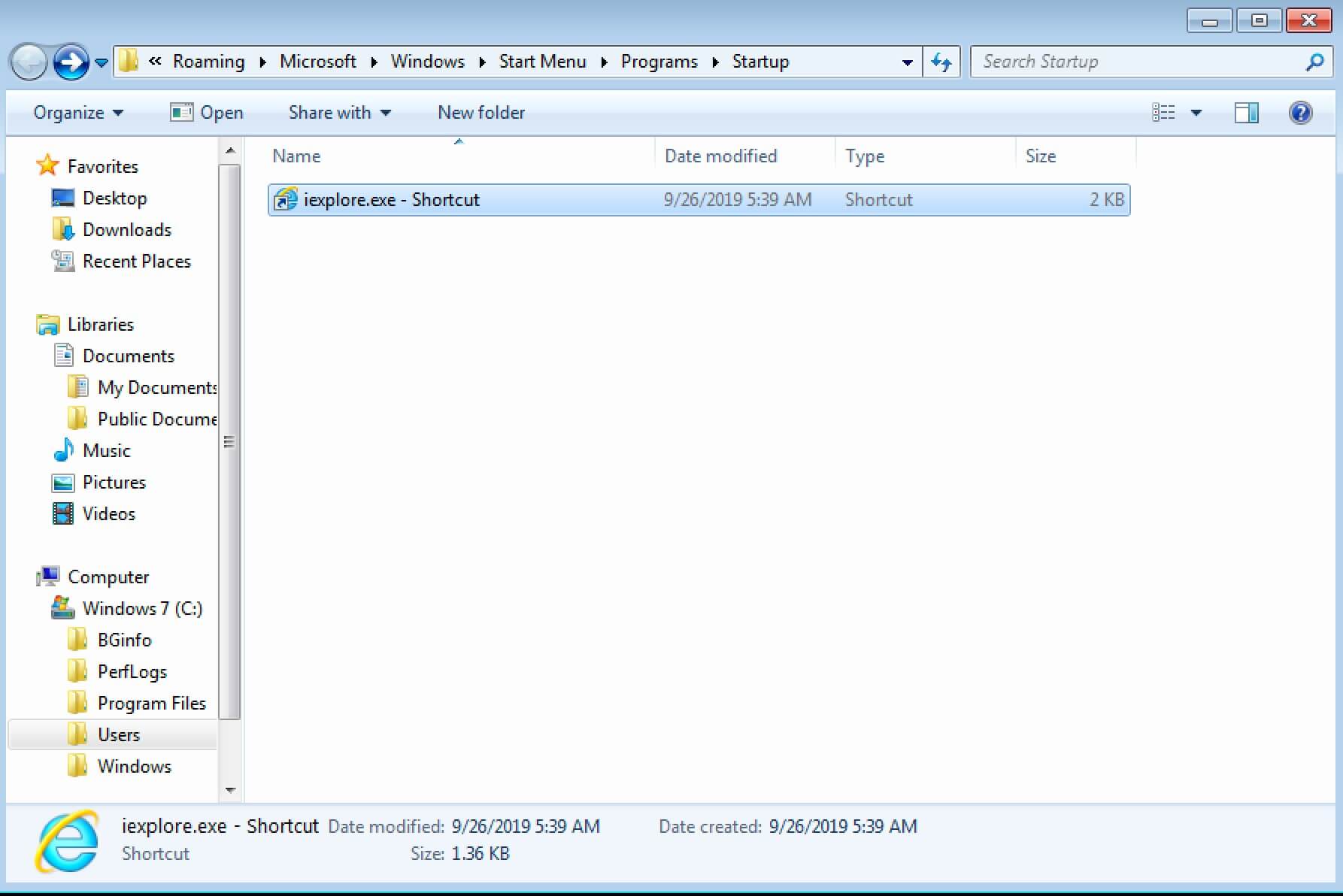
Task: Click the folder icon in the address bar
Action: [x=129, y=62]
